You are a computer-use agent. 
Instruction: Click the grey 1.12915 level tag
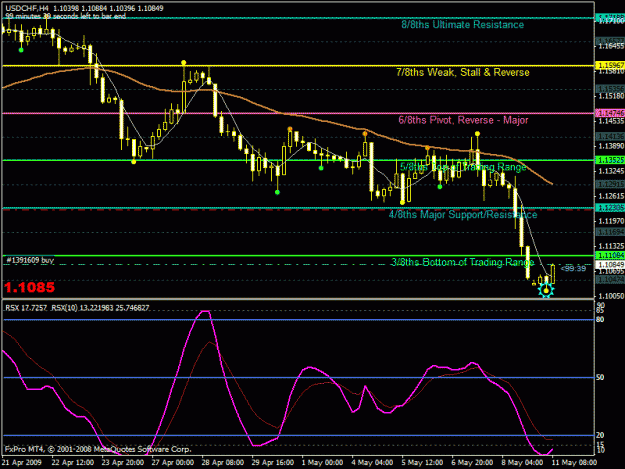pyautogui.click(x=610, y=184)
